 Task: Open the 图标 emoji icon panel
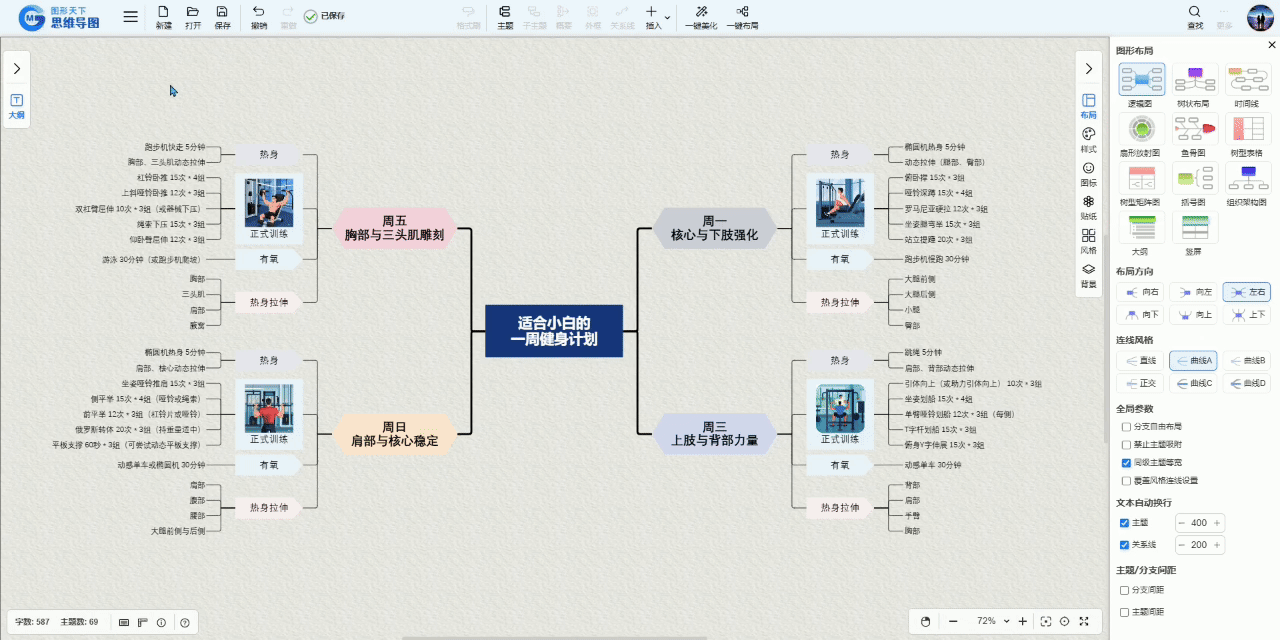1089,169
